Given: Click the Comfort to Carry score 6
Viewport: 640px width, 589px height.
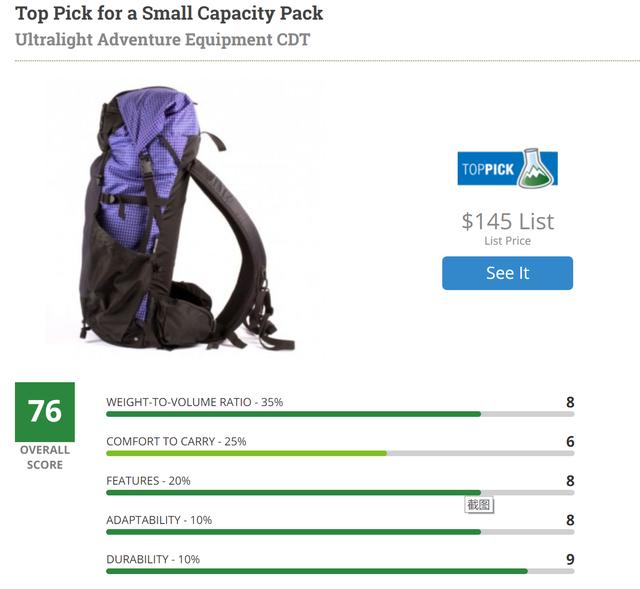Looking at the screenshot, I should click(x=570, y=441).
